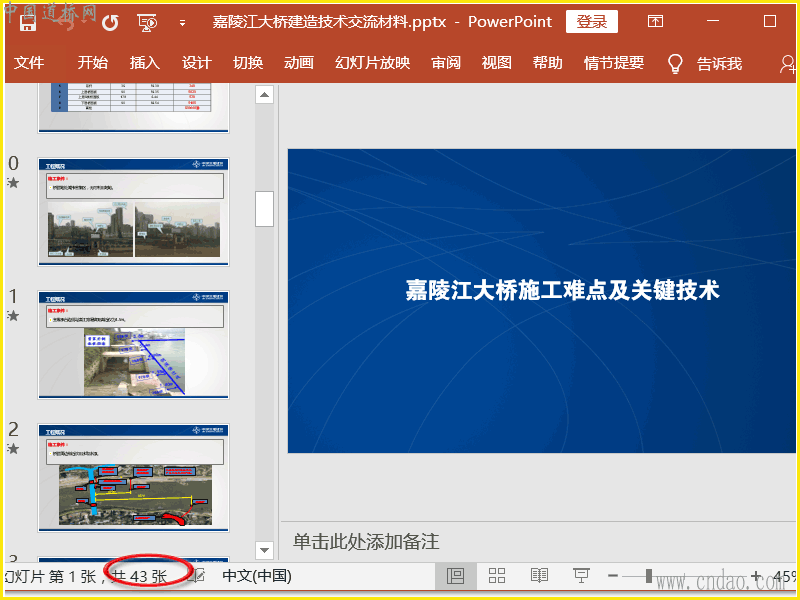Open the 幻灯片放映 tab
Viewport: 800px width, 600px height.
372,63
